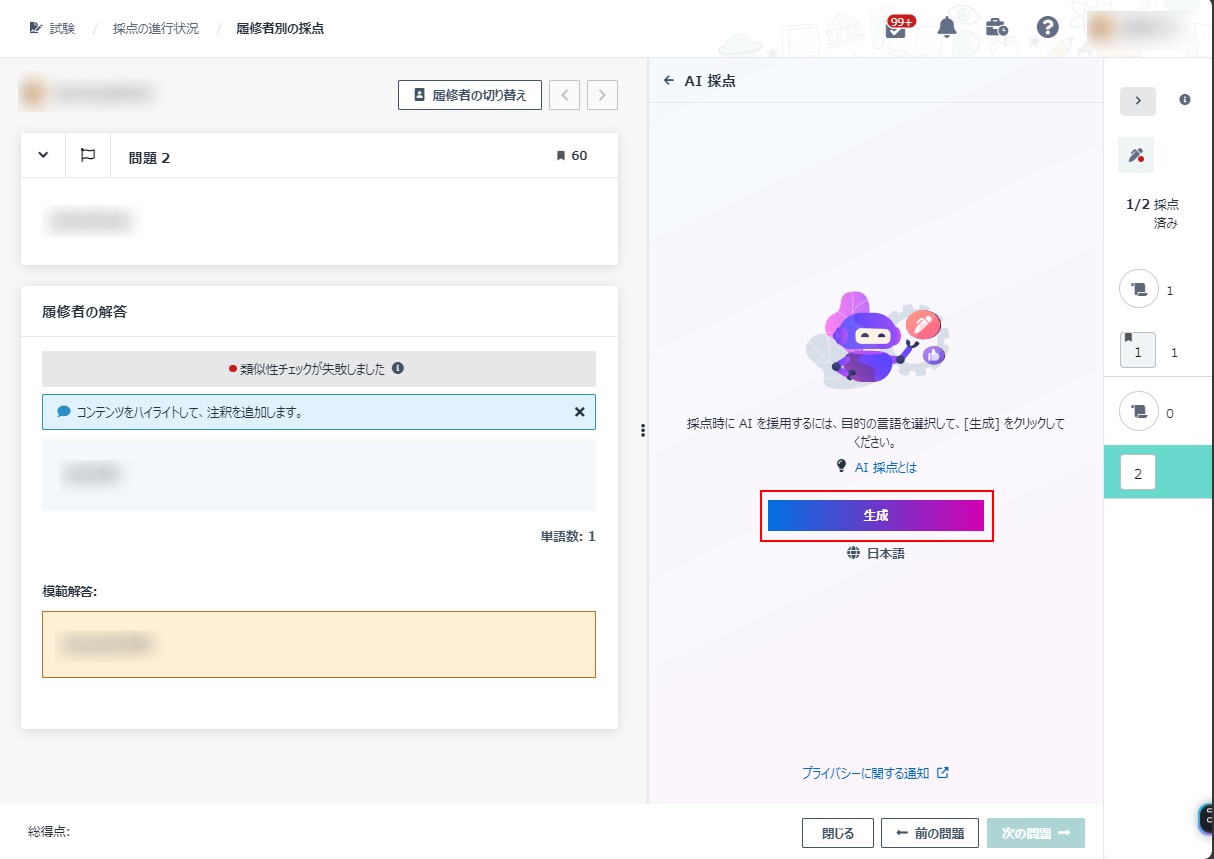Viewport: 1214px width, 859px height.
Task: Collapse the right sidebar panel
Action: tap(1137, 101)
